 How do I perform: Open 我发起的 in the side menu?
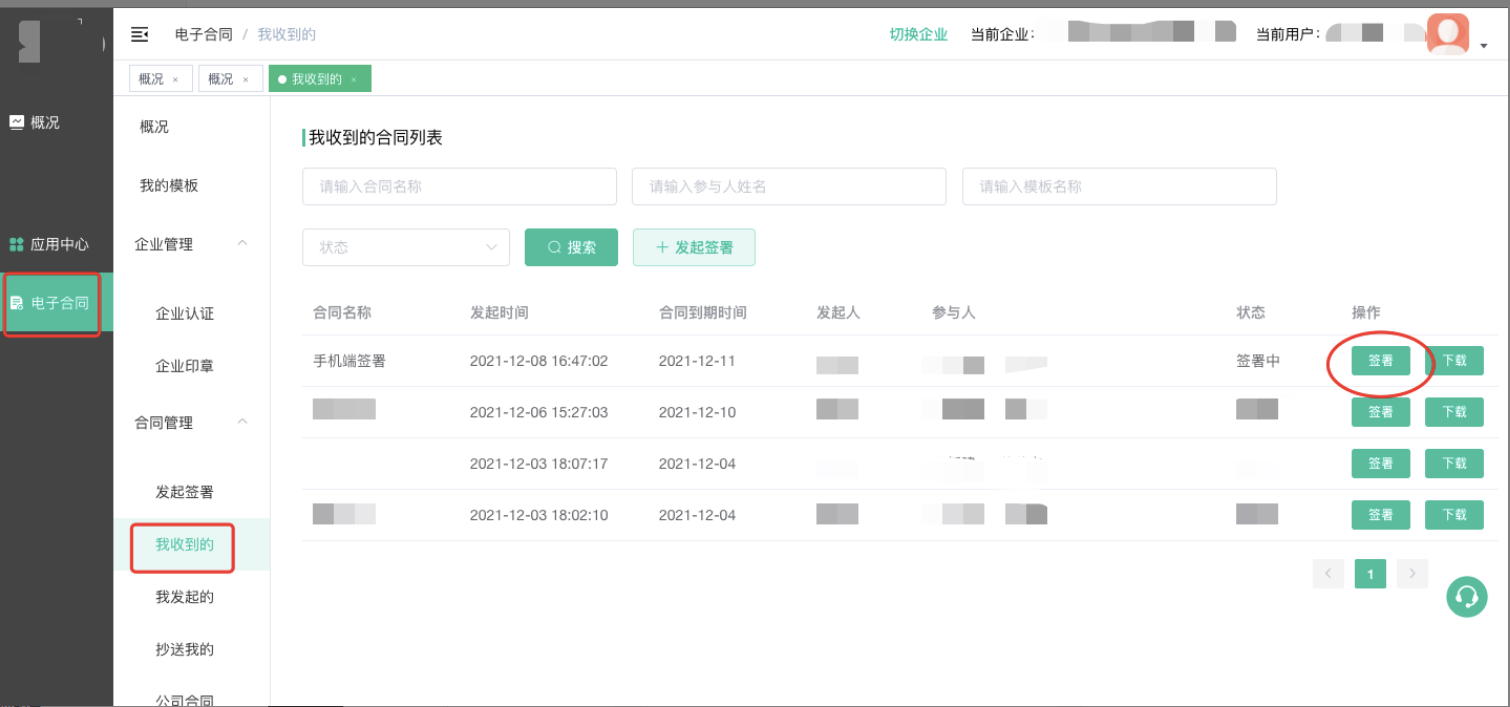click(x=184, y=597)
